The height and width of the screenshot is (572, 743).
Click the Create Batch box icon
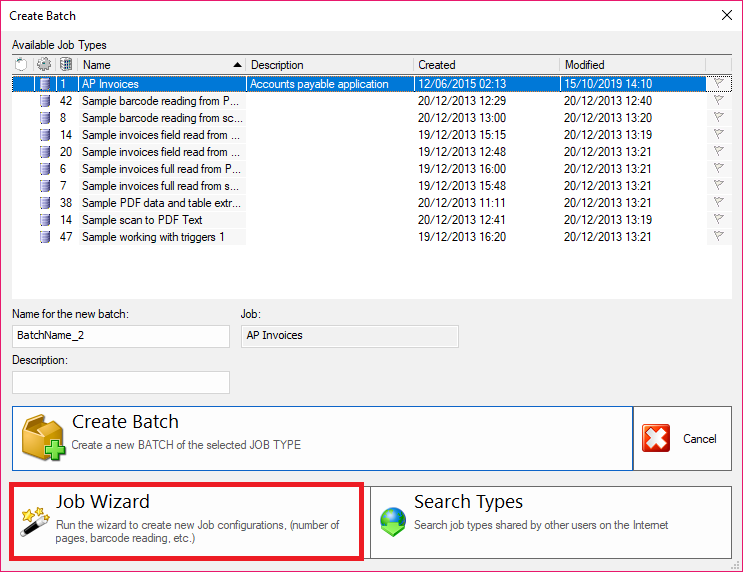pos(43,438)
